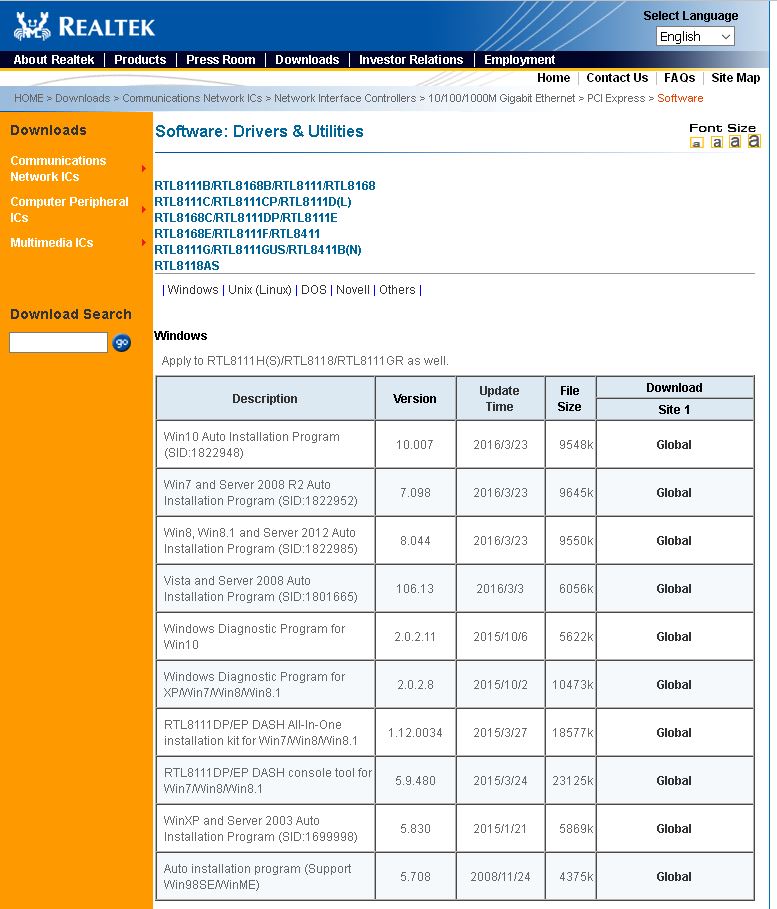Click version cell 10.007
Image resolution: width=777 pixels, height=909 pixels.
pos(415,445)
